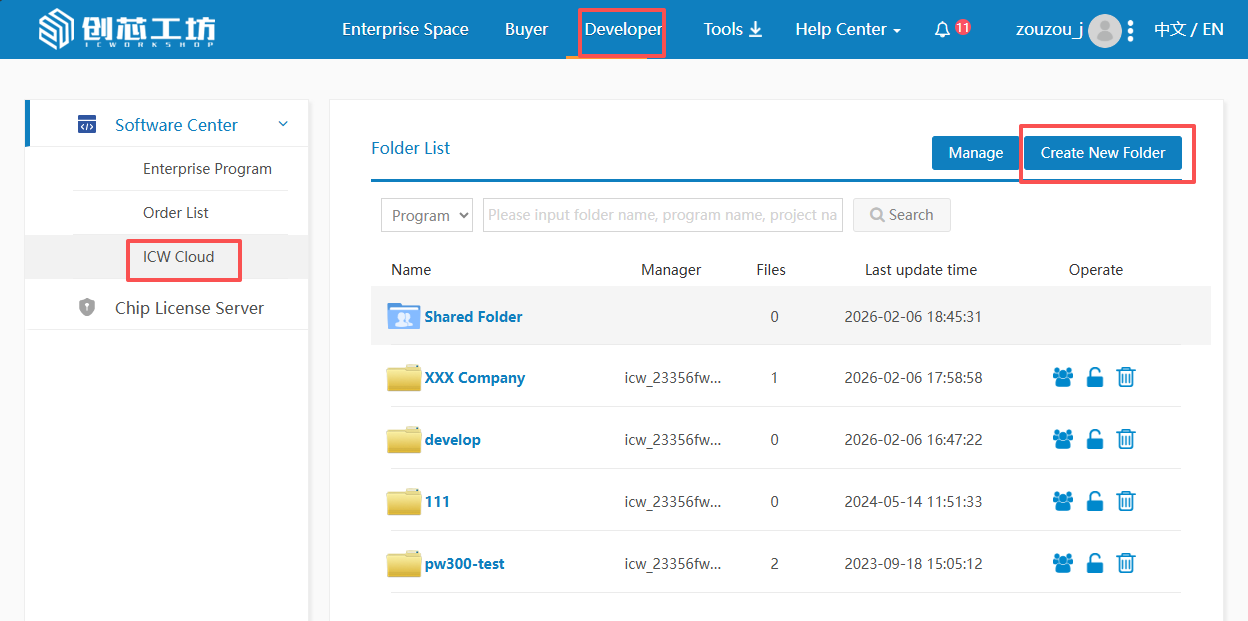Focus the folder name search field

click(662, 215)
